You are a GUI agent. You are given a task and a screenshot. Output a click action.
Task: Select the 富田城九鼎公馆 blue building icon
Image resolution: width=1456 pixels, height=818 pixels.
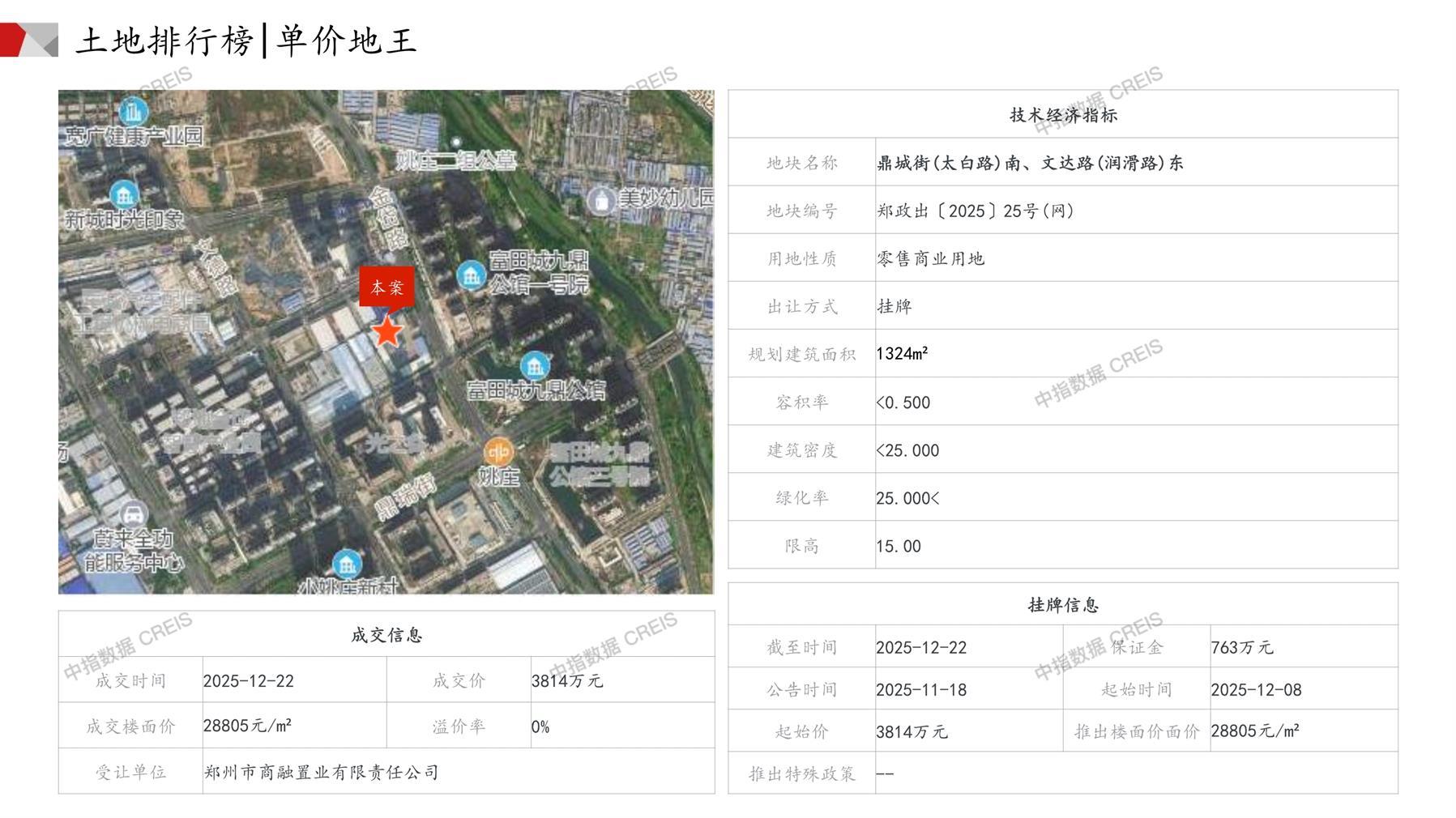click(x=534, y=366)
